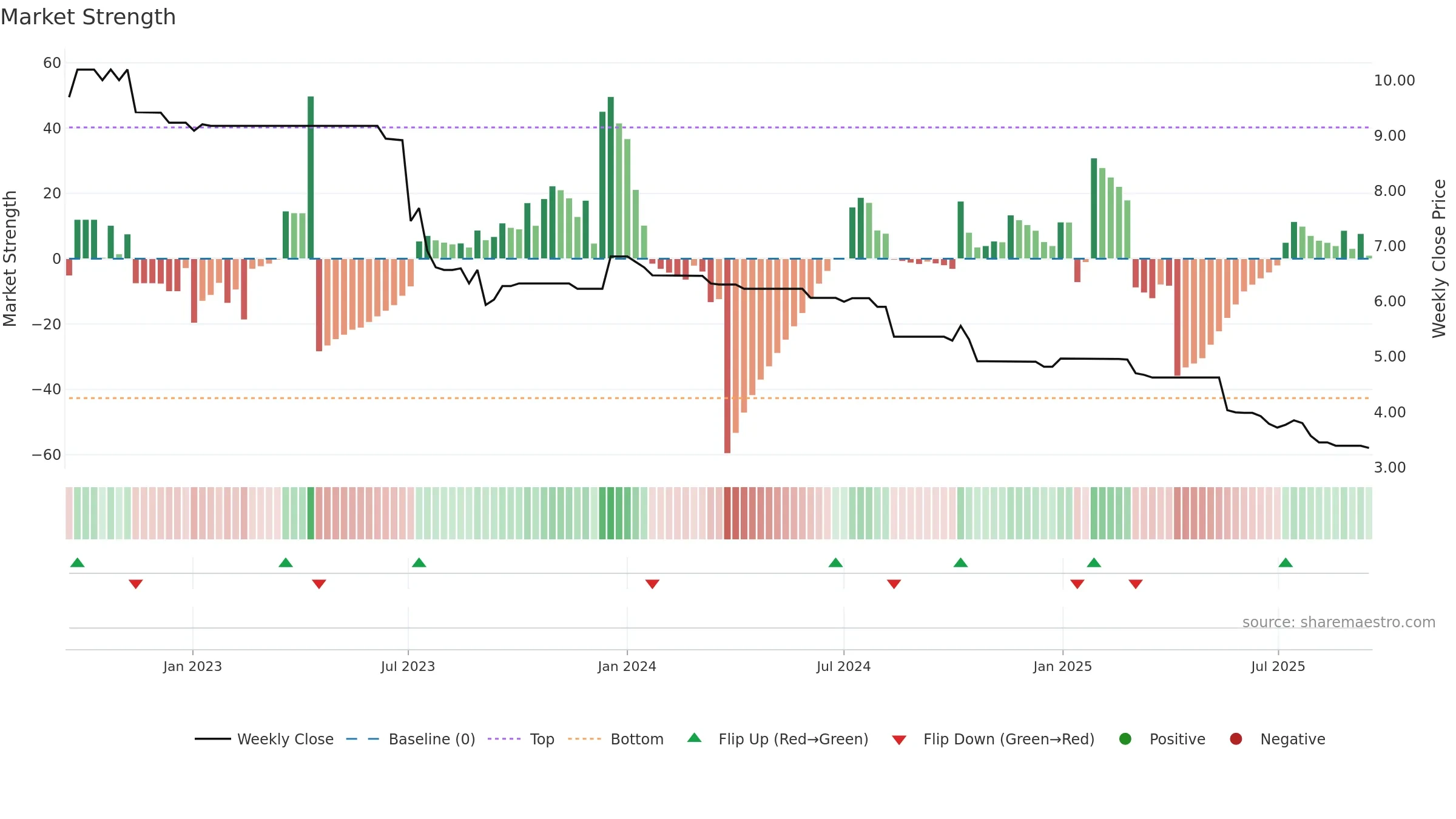Image resolution: width=1456 pixels, height=819 pixels.
Task: Toggle the Baseline (0) legend label
Action: [x=432, y=739]
